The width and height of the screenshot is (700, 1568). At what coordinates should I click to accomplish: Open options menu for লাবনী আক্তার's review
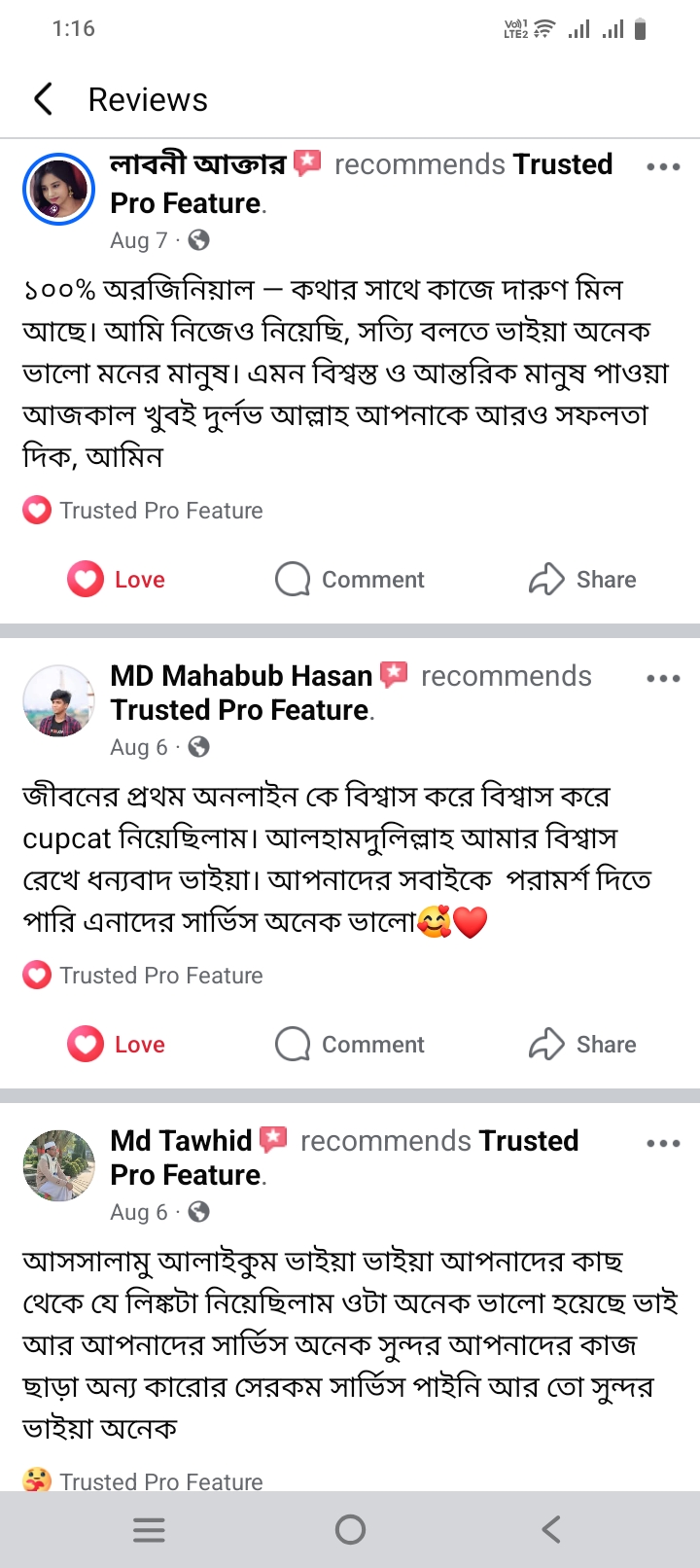663,166
